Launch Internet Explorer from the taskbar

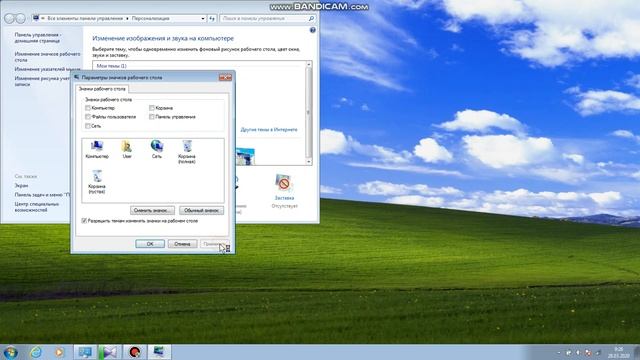[36, 352]
